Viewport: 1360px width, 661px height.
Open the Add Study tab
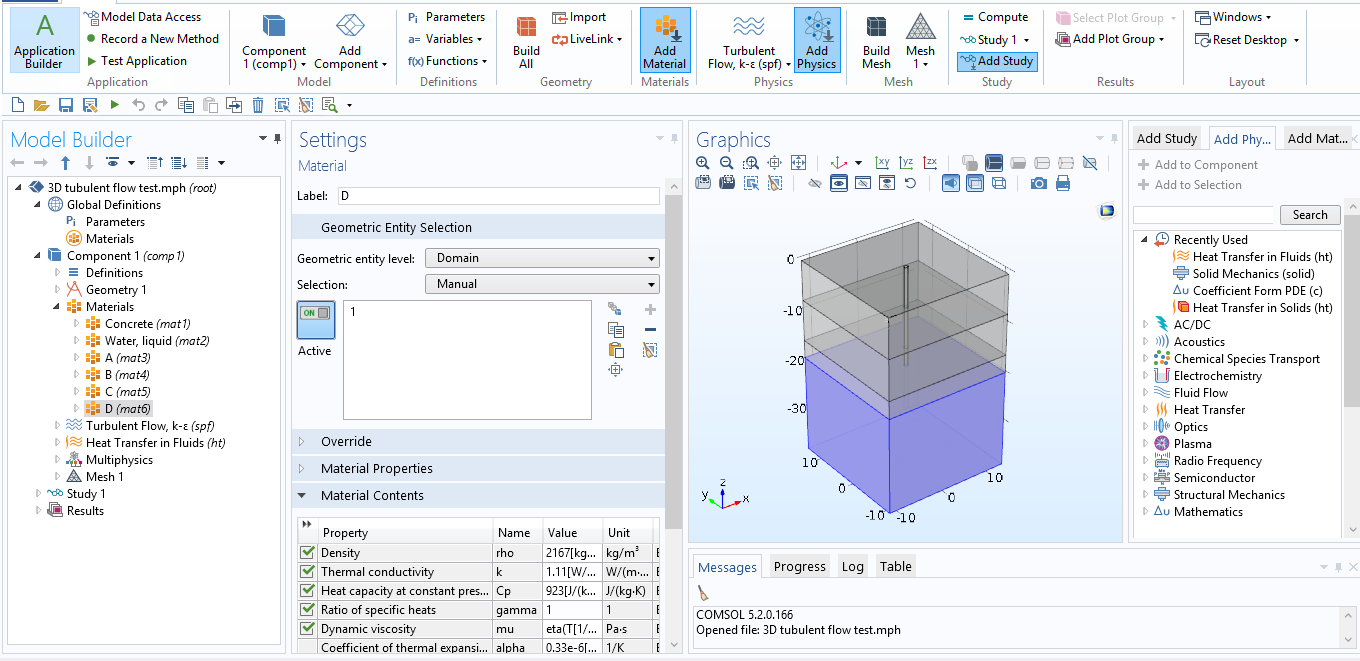pos(1166,138)
